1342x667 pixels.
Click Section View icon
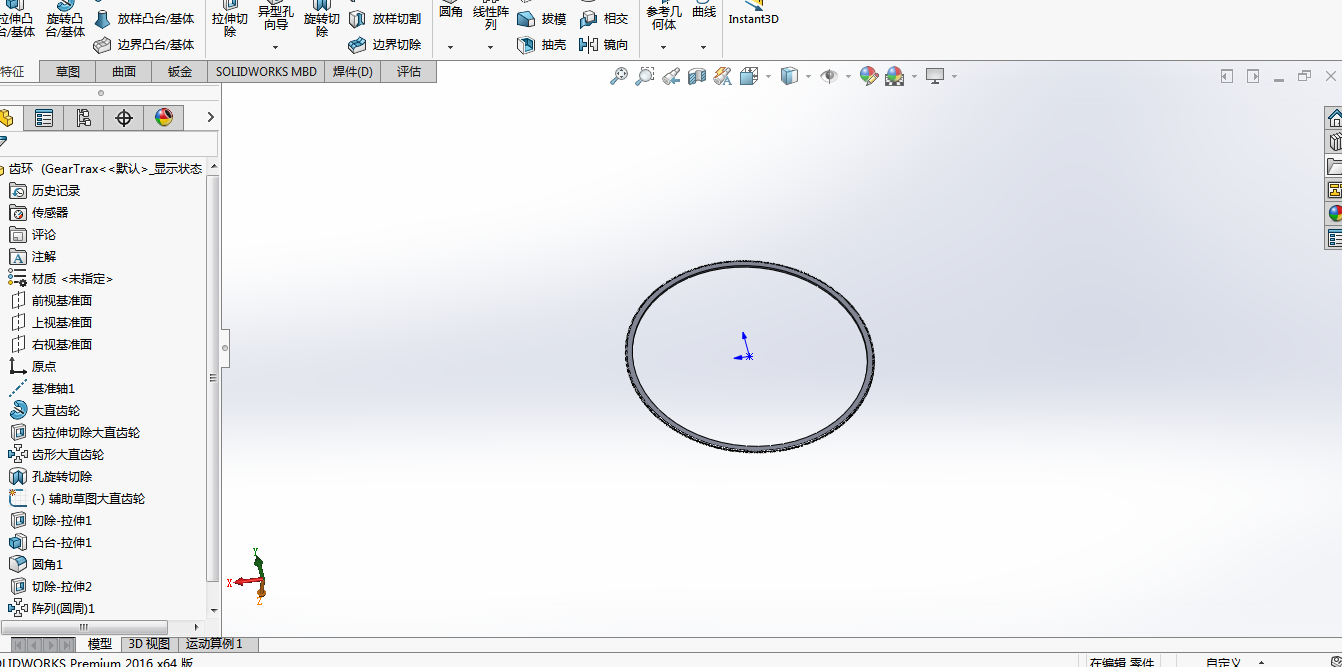pos(697,76)
